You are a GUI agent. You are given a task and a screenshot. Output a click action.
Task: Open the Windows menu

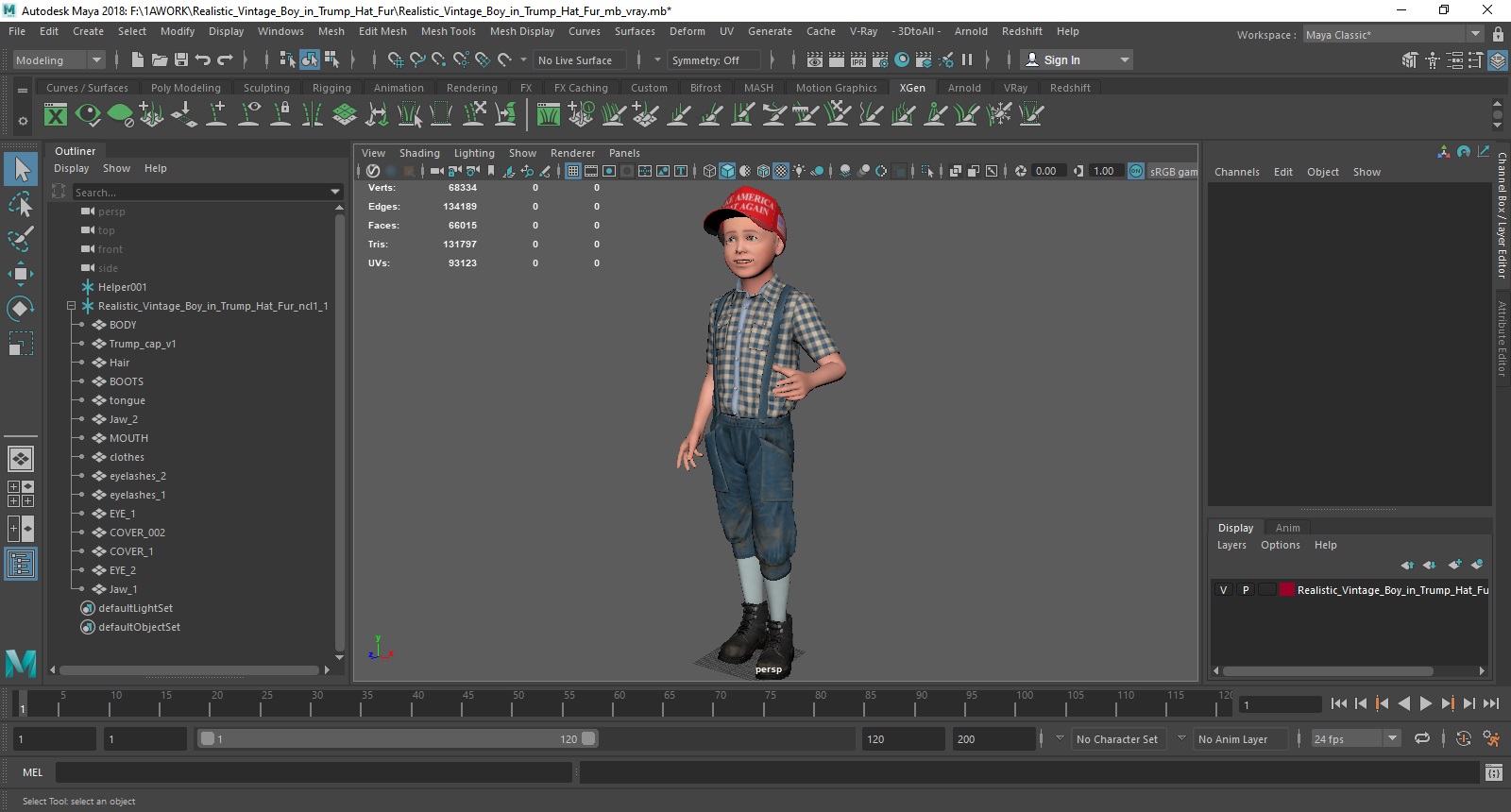click(280, 31)
